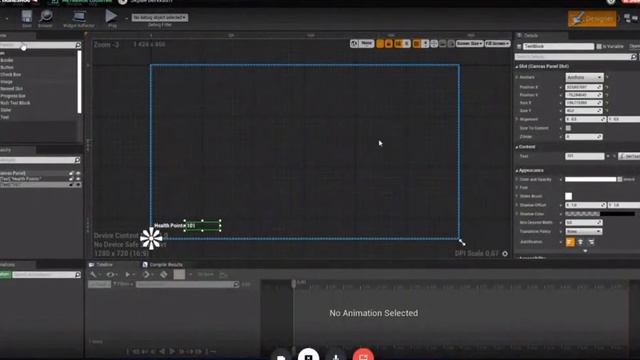
Task: Select the Health Points label on canvas
Action: (x=169, y=225)
